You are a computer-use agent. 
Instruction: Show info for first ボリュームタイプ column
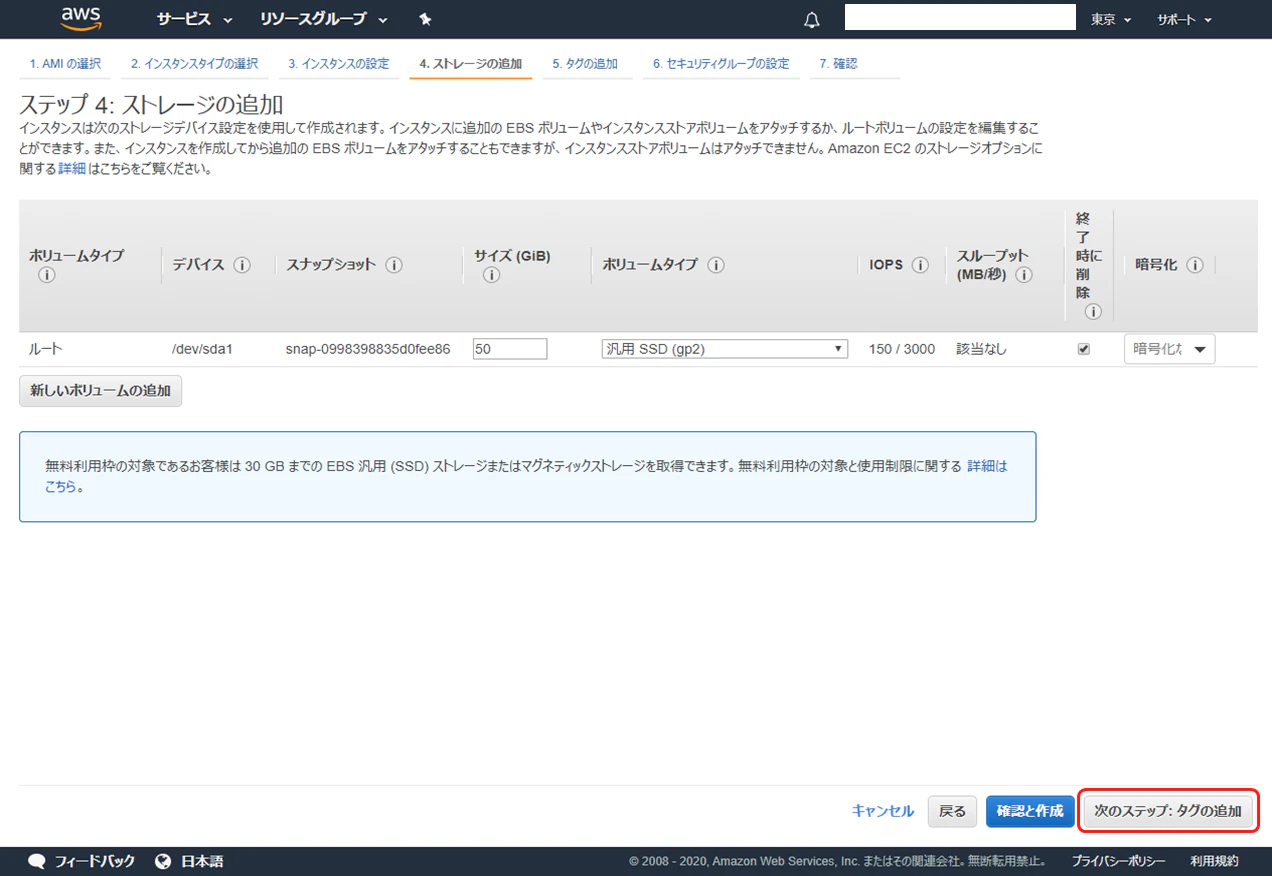tap(46, 275)
